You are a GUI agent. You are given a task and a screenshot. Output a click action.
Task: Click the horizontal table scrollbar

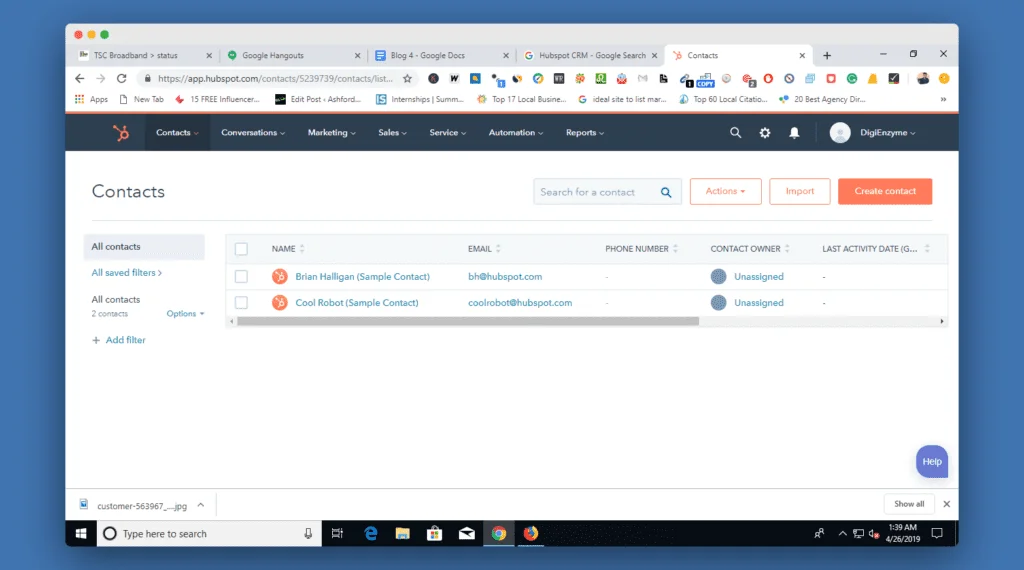[468, 321]
